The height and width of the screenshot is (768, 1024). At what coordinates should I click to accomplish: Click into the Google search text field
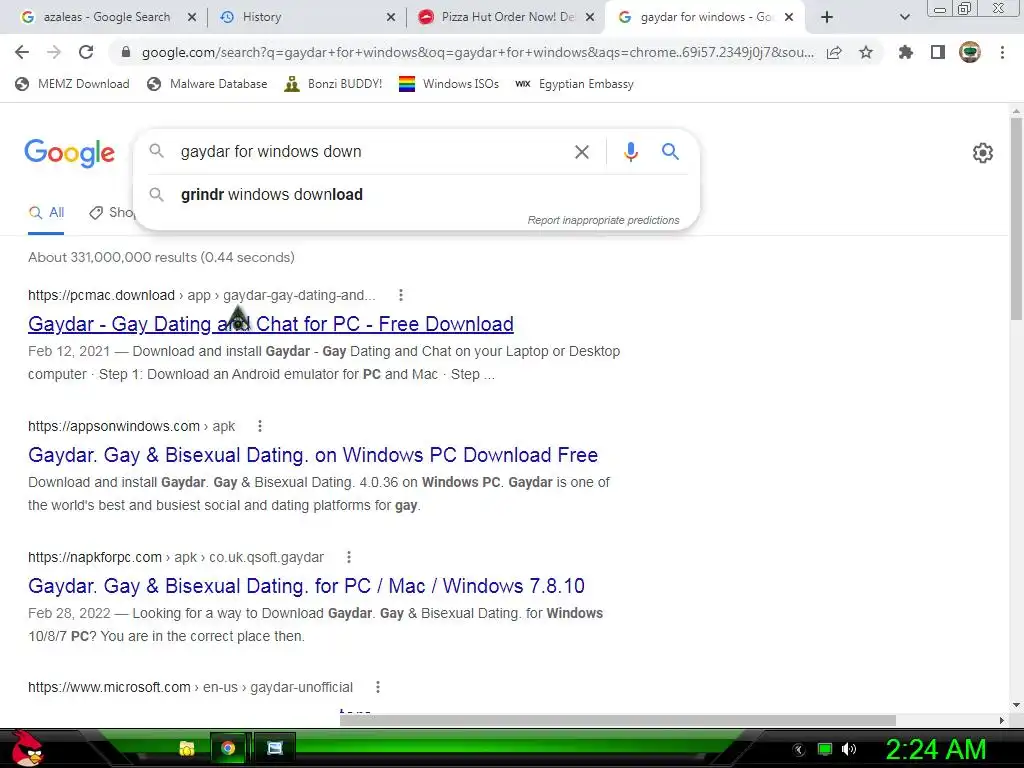pos(369,152)
